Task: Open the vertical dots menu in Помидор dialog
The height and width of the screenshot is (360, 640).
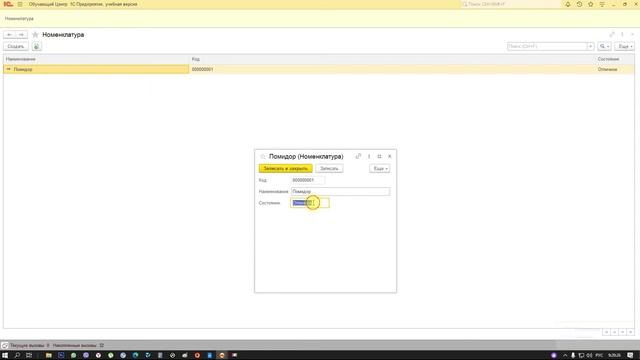Action: pyautogui.click(x=369, y=156)
